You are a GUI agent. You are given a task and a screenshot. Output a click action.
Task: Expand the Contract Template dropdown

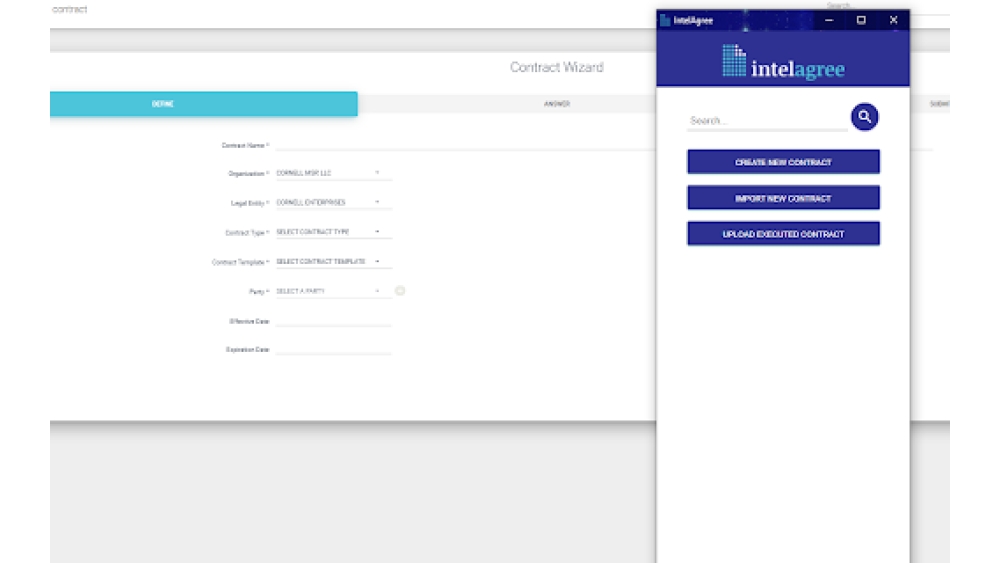coord(334,261)
